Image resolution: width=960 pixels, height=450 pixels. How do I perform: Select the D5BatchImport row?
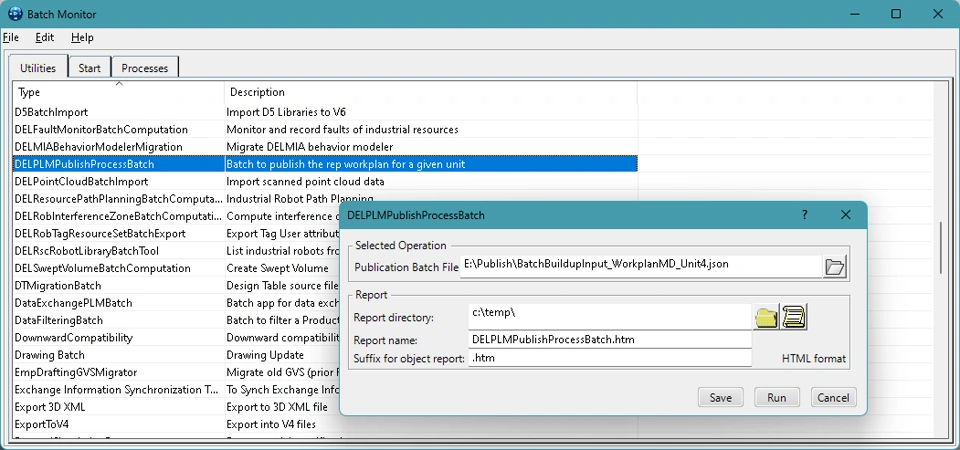(x=325, y=112)
